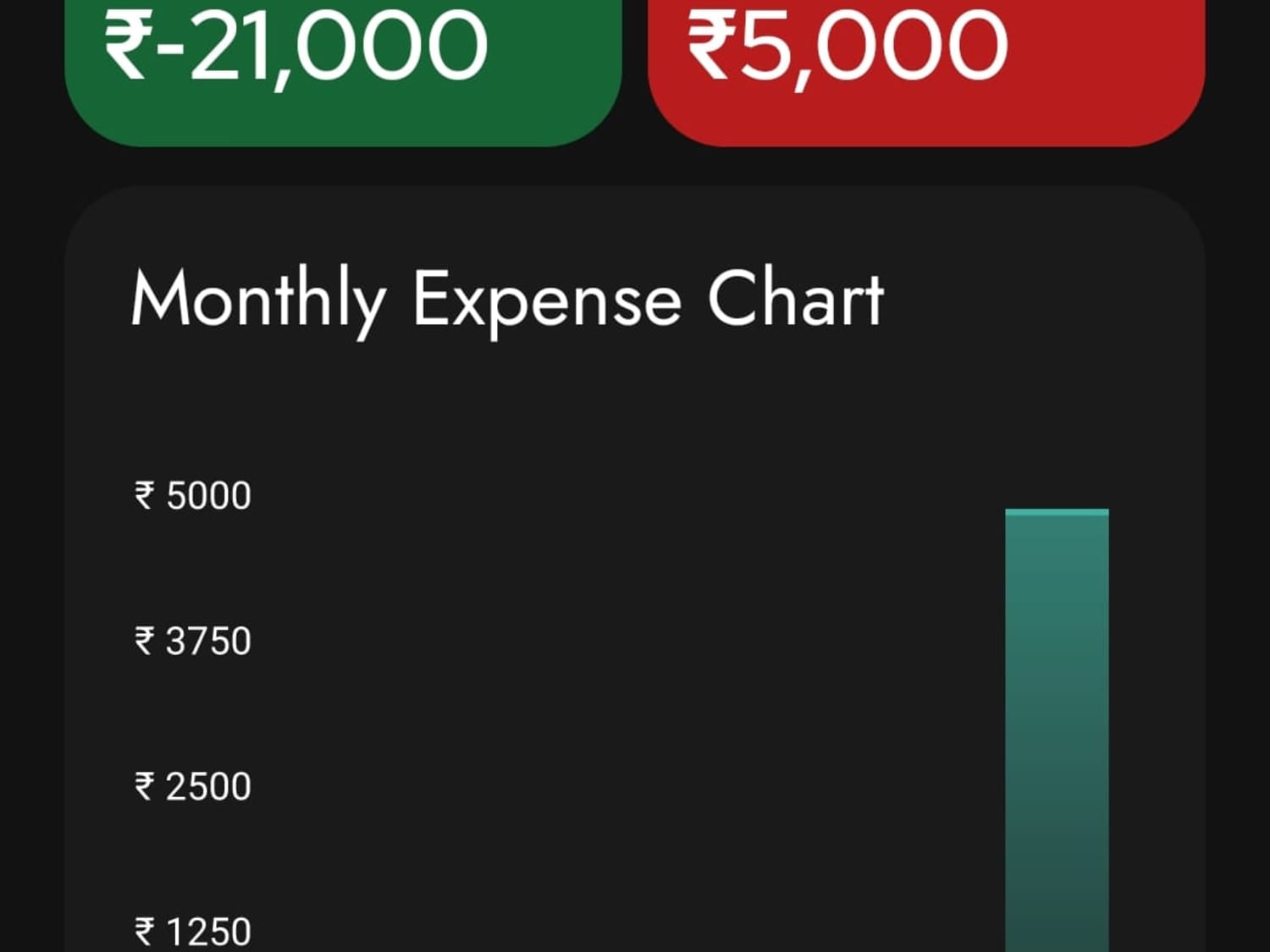Viewport: 1270px width, 952px height.
Task: Tap the empty plot area left of the bar
Action: click(x=627, y=719)
